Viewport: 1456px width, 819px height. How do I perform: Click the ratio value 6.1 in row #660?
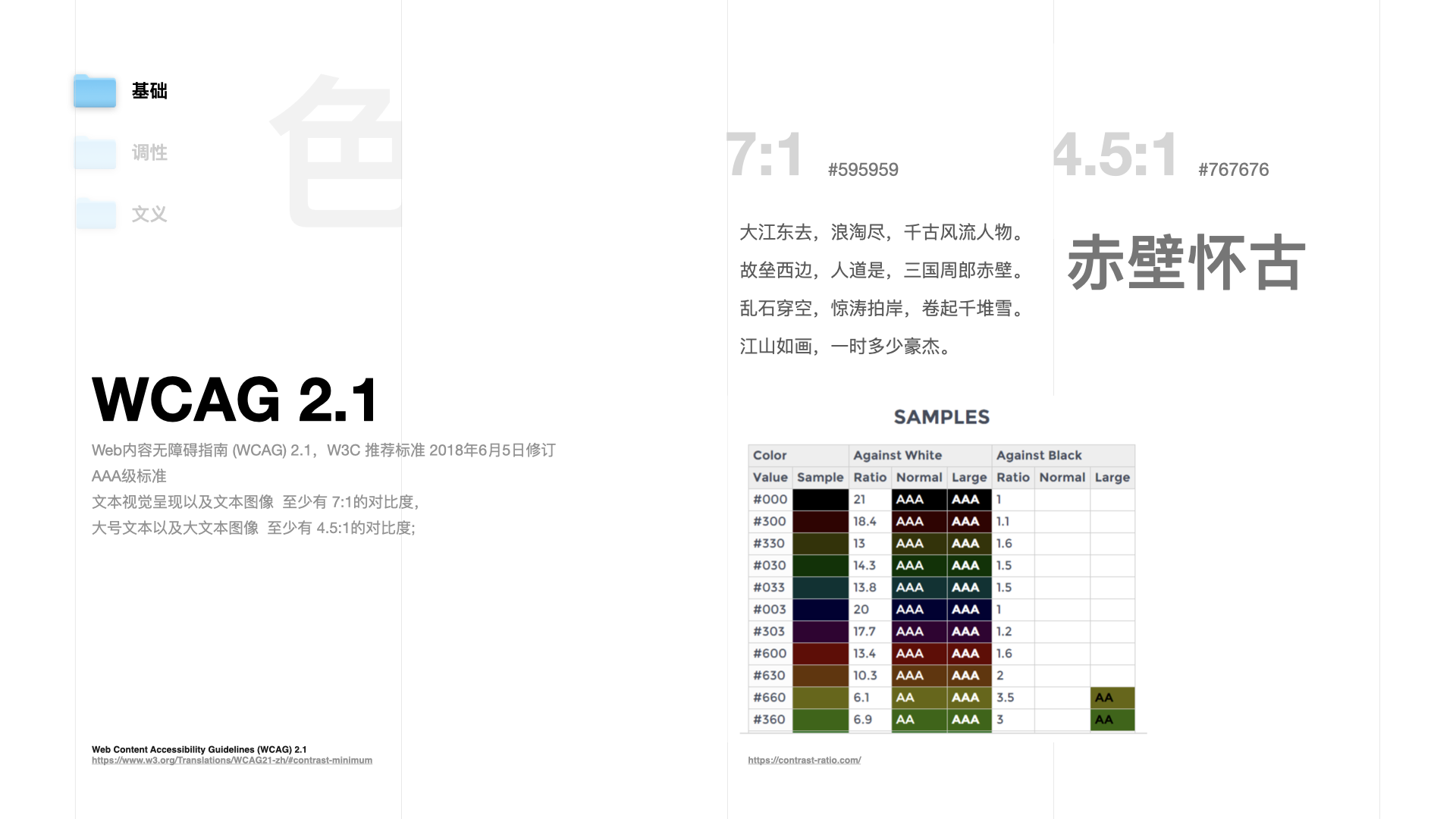(861, 697)
